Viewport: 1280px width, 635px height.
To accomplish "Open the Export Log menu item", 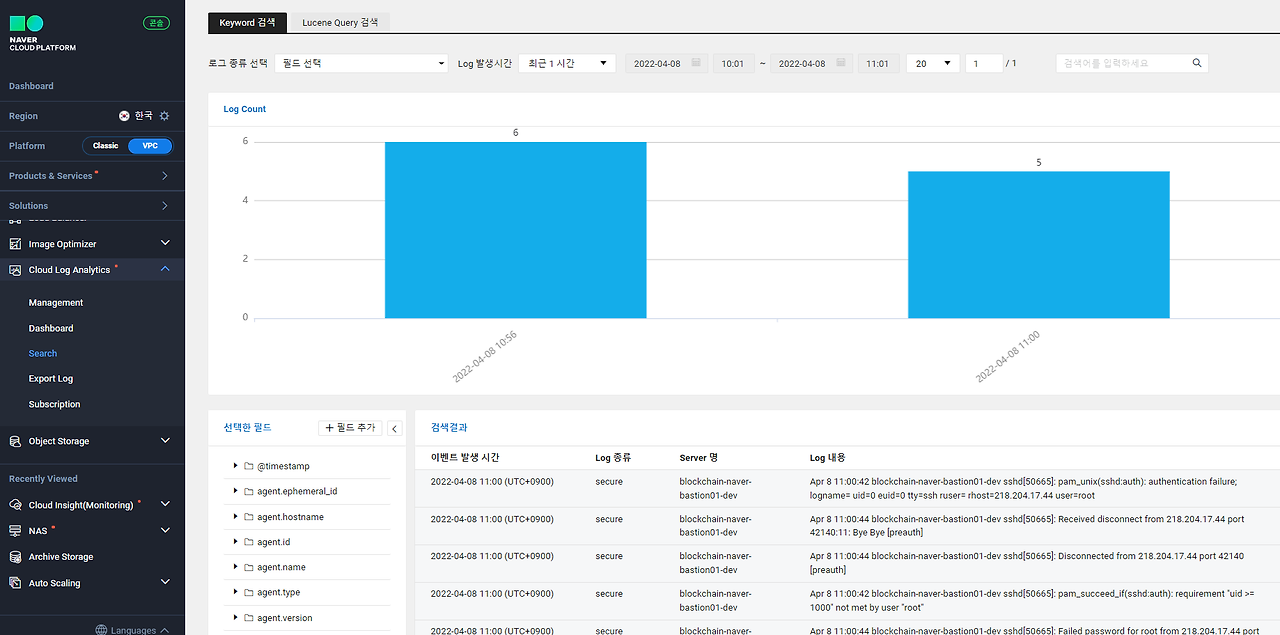I will click(51, 379).
